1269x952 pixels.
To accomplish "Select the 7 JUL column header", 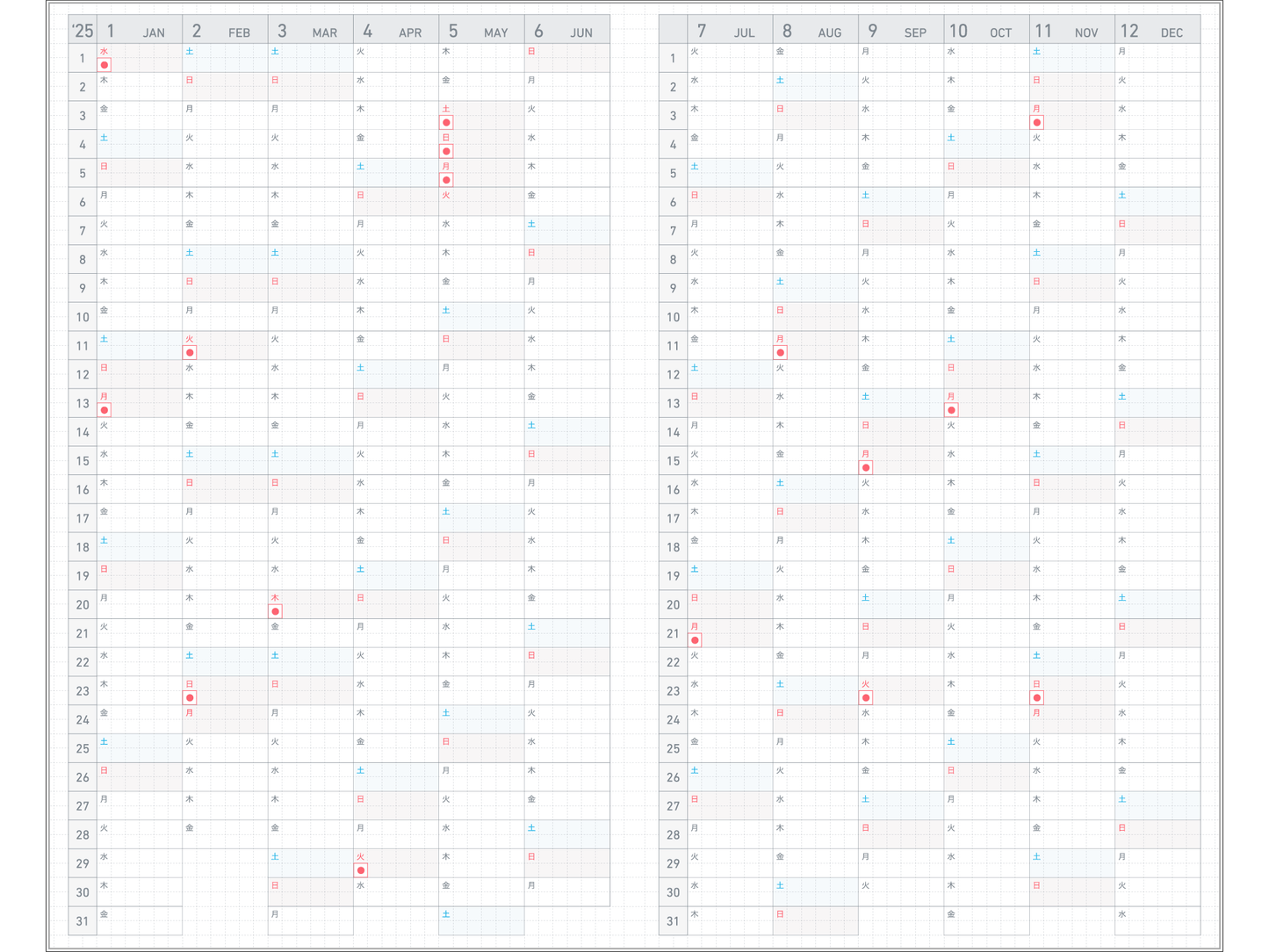I will (x=730, y=31).
